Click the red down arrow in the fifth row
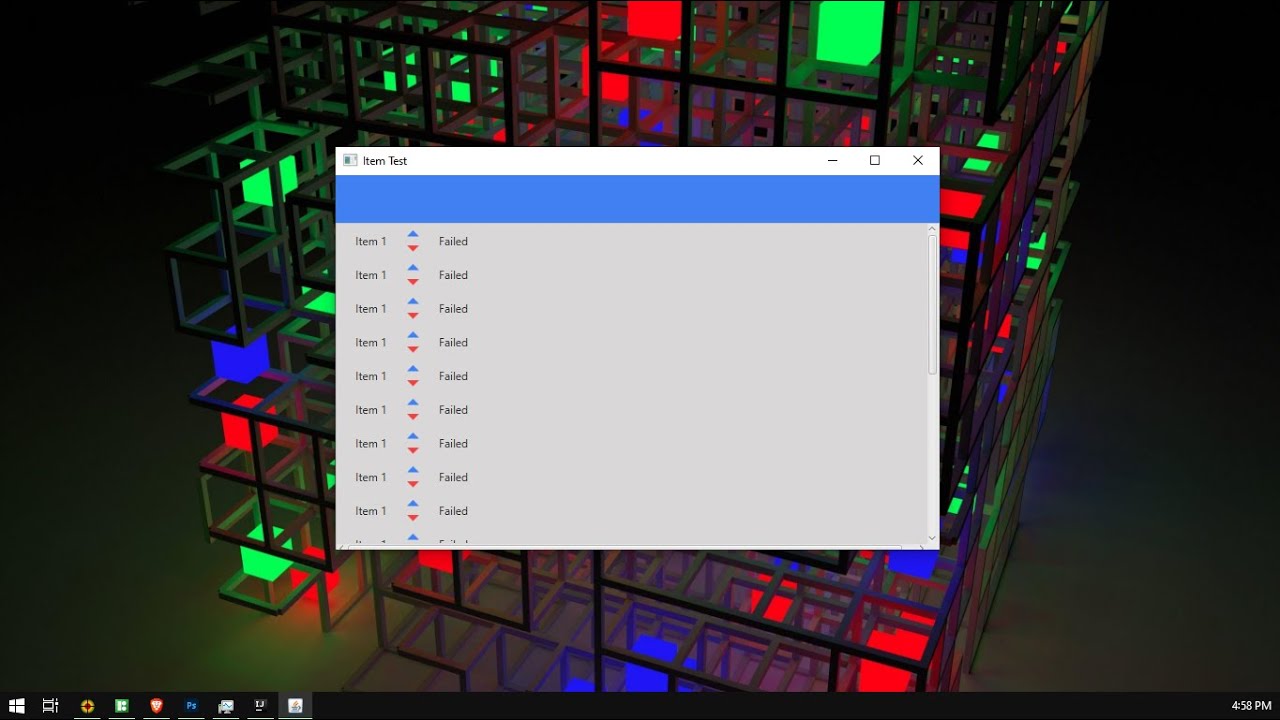 click(413, 383)
